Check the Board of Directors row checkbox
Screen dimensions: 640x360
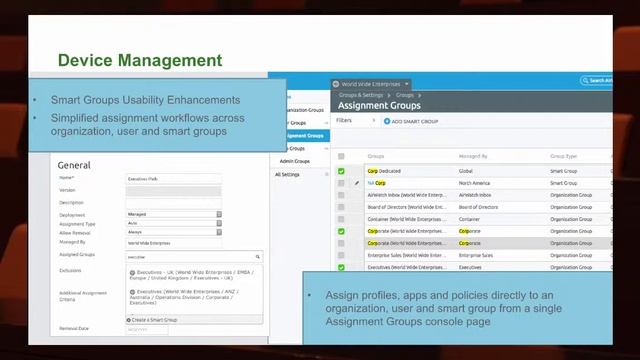[341, 207]
